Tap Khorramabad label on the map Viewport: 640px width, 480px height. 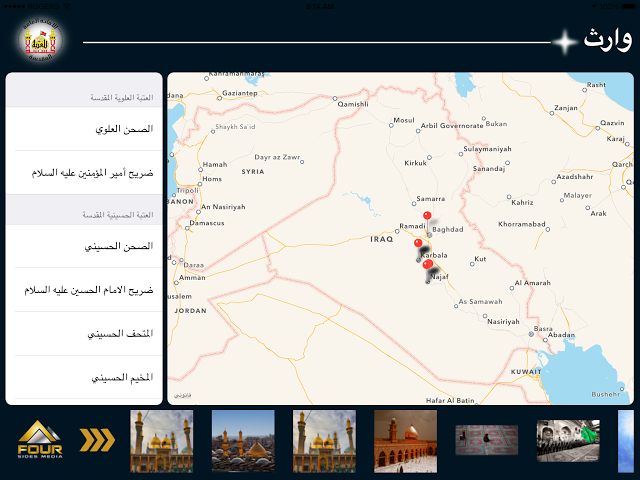pos(522,224)
